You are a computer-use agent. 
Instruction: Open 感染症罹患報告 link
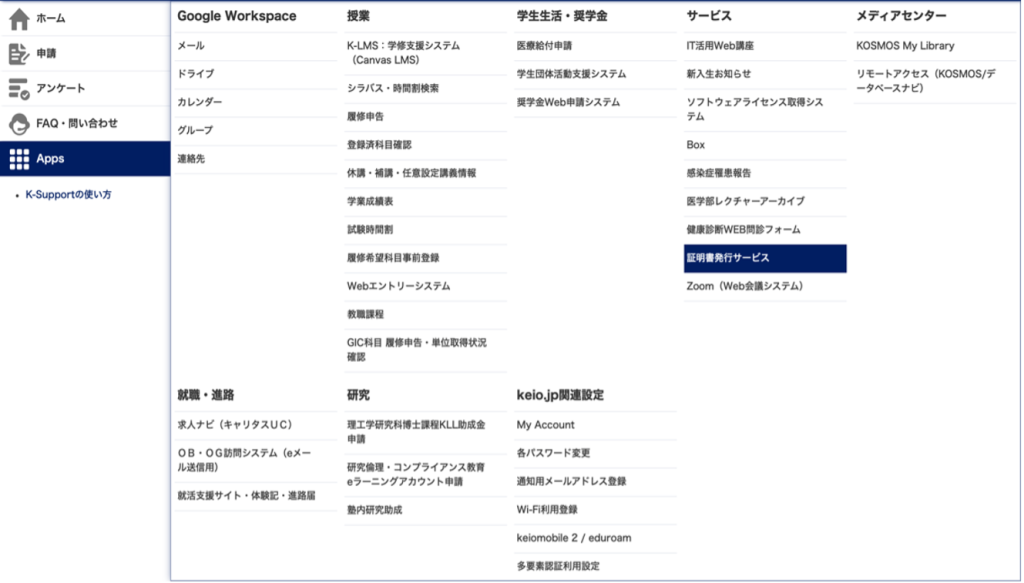click(718, 173)
